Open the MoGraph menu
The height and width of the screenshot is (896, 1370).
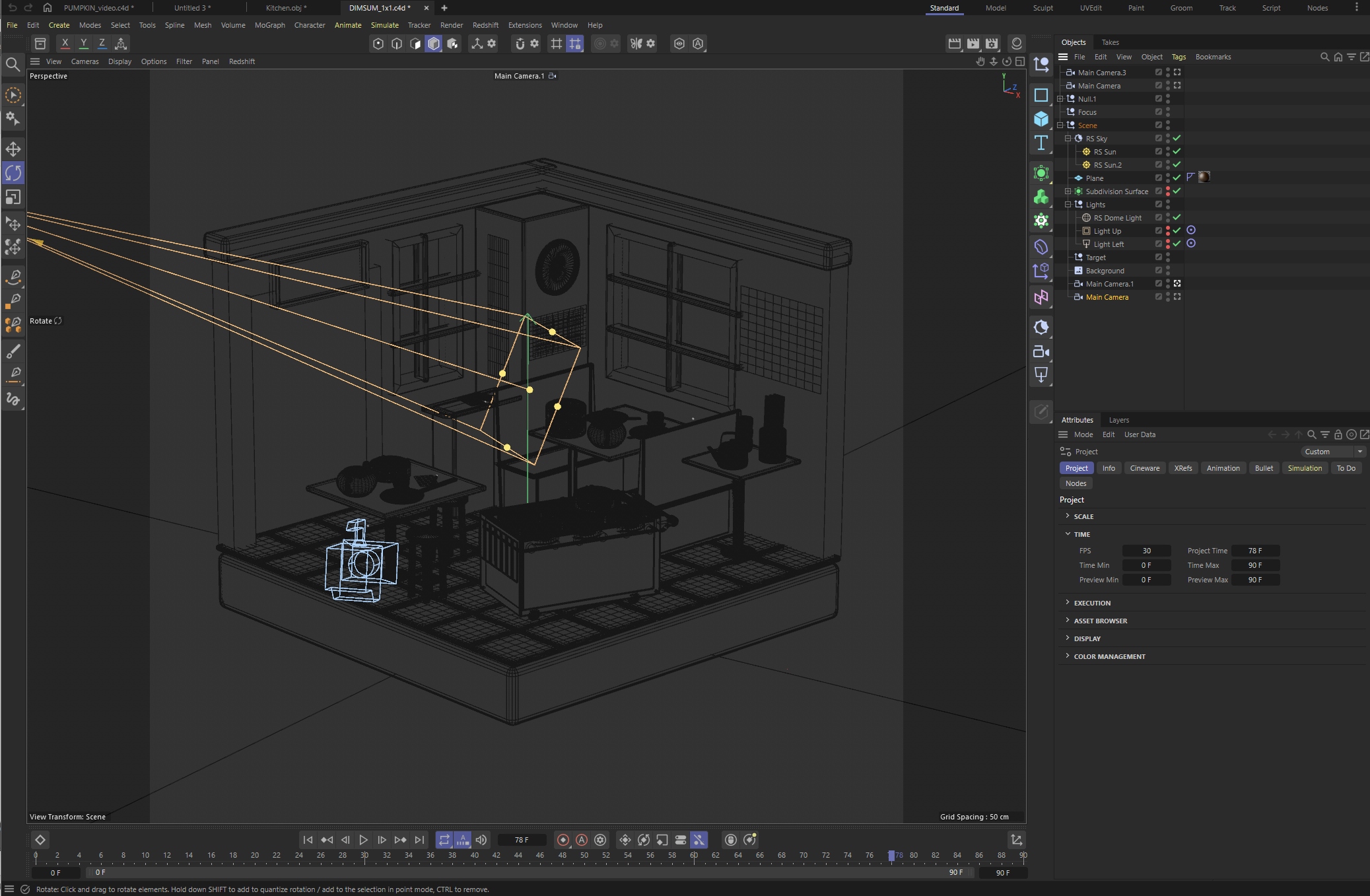point(269,25)
